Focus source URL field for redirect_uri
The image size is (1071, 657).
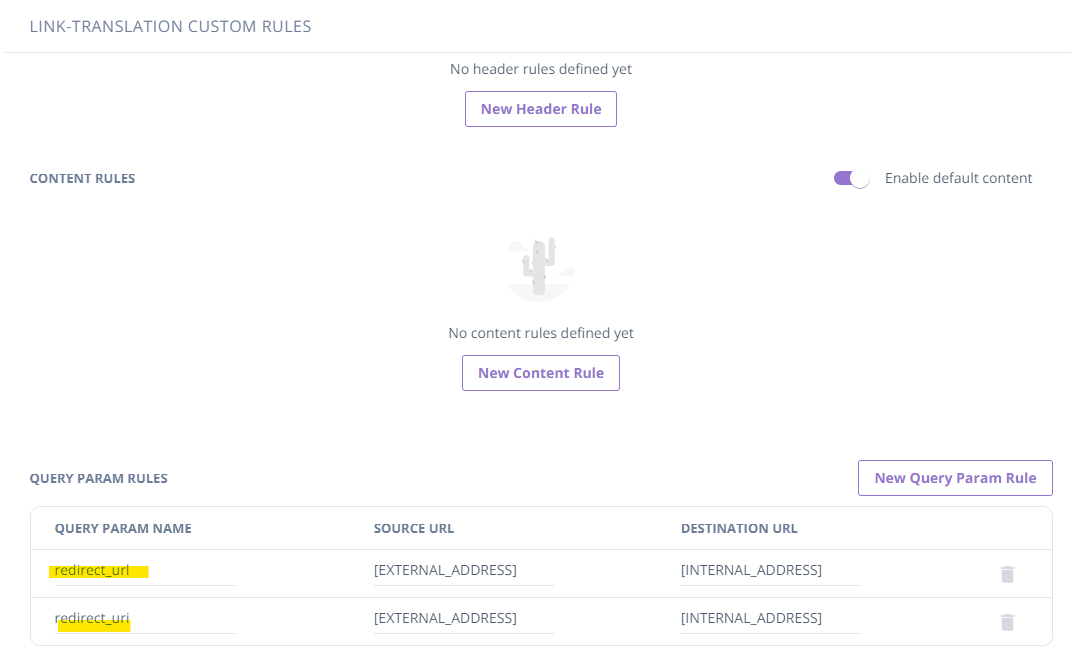pyautogui.click(x=463, y=618)
